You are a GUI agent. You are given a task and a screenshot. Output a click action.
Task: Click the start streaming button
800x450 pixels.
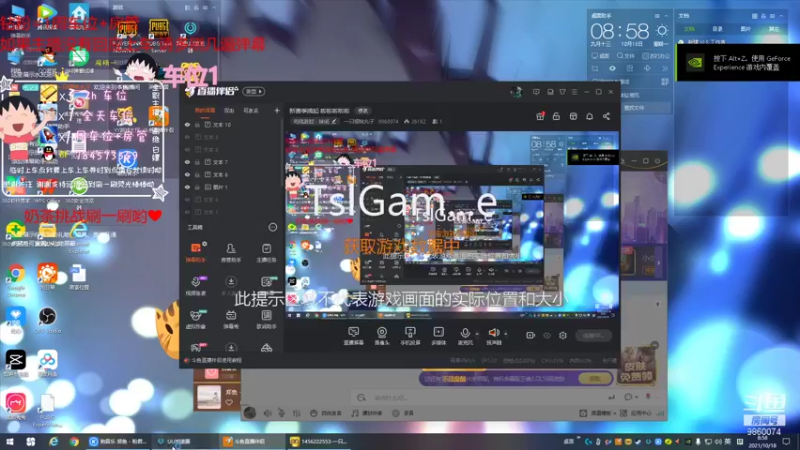point(593,335)
